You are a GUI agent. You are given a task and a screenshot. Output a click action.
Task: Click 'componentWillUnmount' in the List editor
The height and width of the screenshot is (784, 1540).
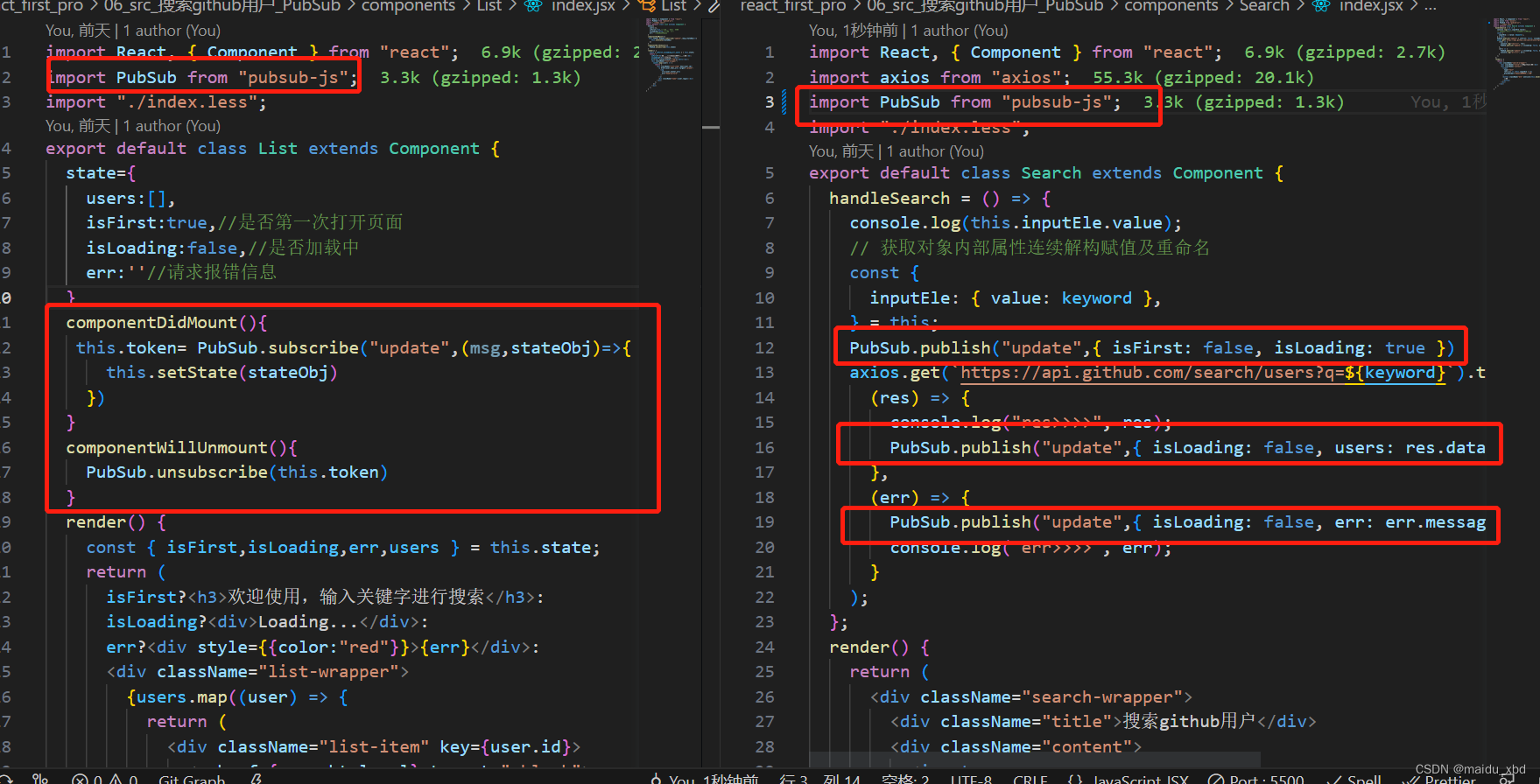[x=166, y=448]
